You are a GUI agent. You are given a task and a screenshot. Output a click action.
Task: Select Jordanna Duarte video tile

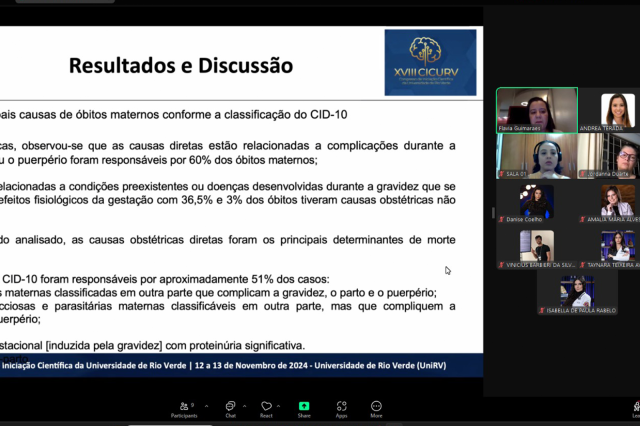(x=617, y=156)
